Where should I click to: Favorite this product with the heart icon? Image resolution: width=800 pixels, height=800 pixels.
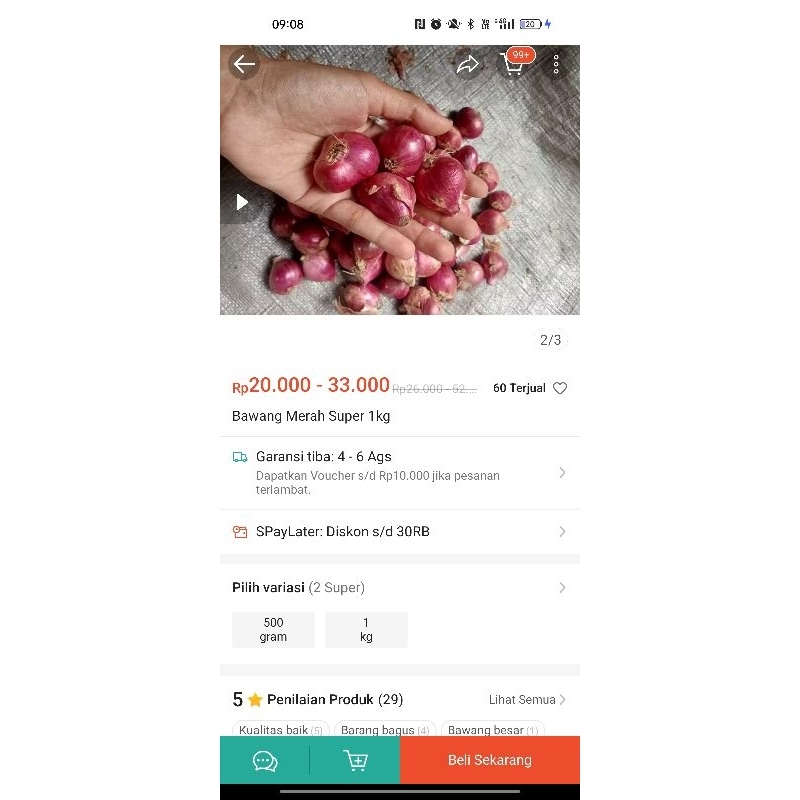(x=560, y=388)
